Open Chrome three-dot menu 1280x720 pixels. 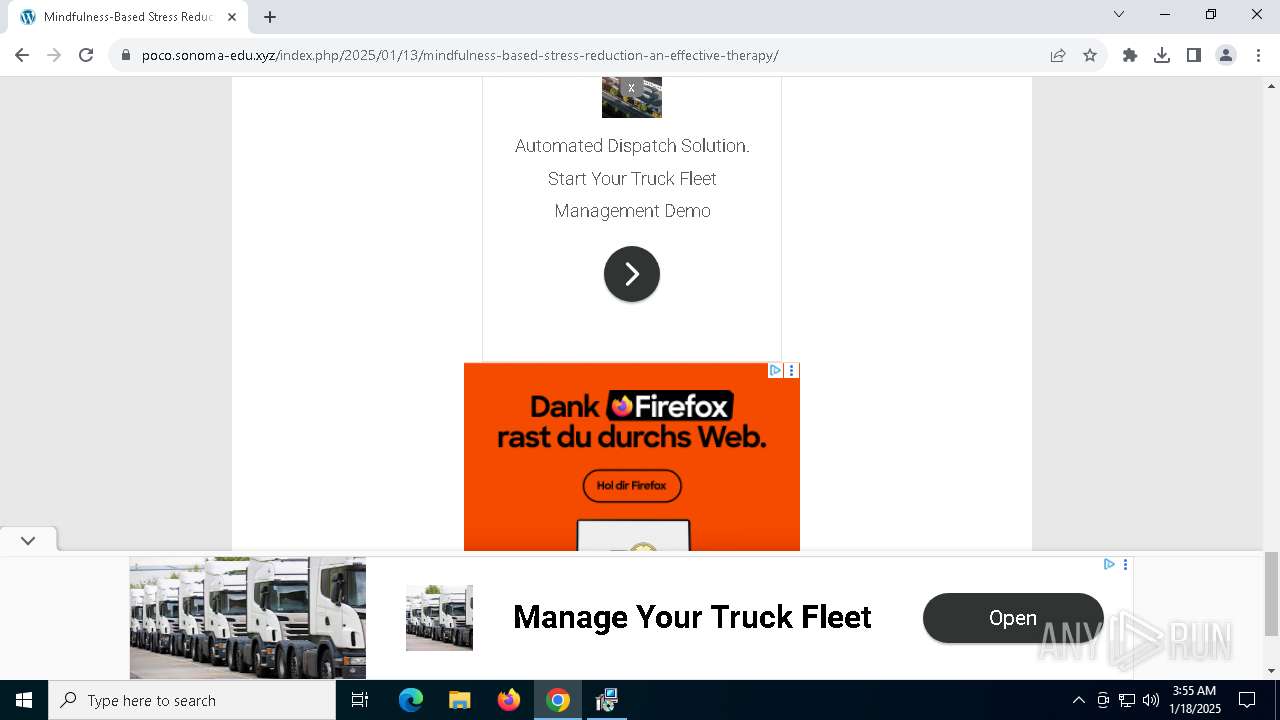(x=1258, y=55)
